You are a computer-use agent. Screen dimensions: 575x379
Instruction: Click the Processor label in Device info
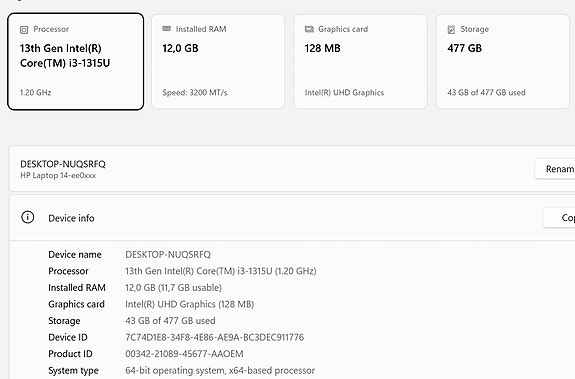click(68, 271)
